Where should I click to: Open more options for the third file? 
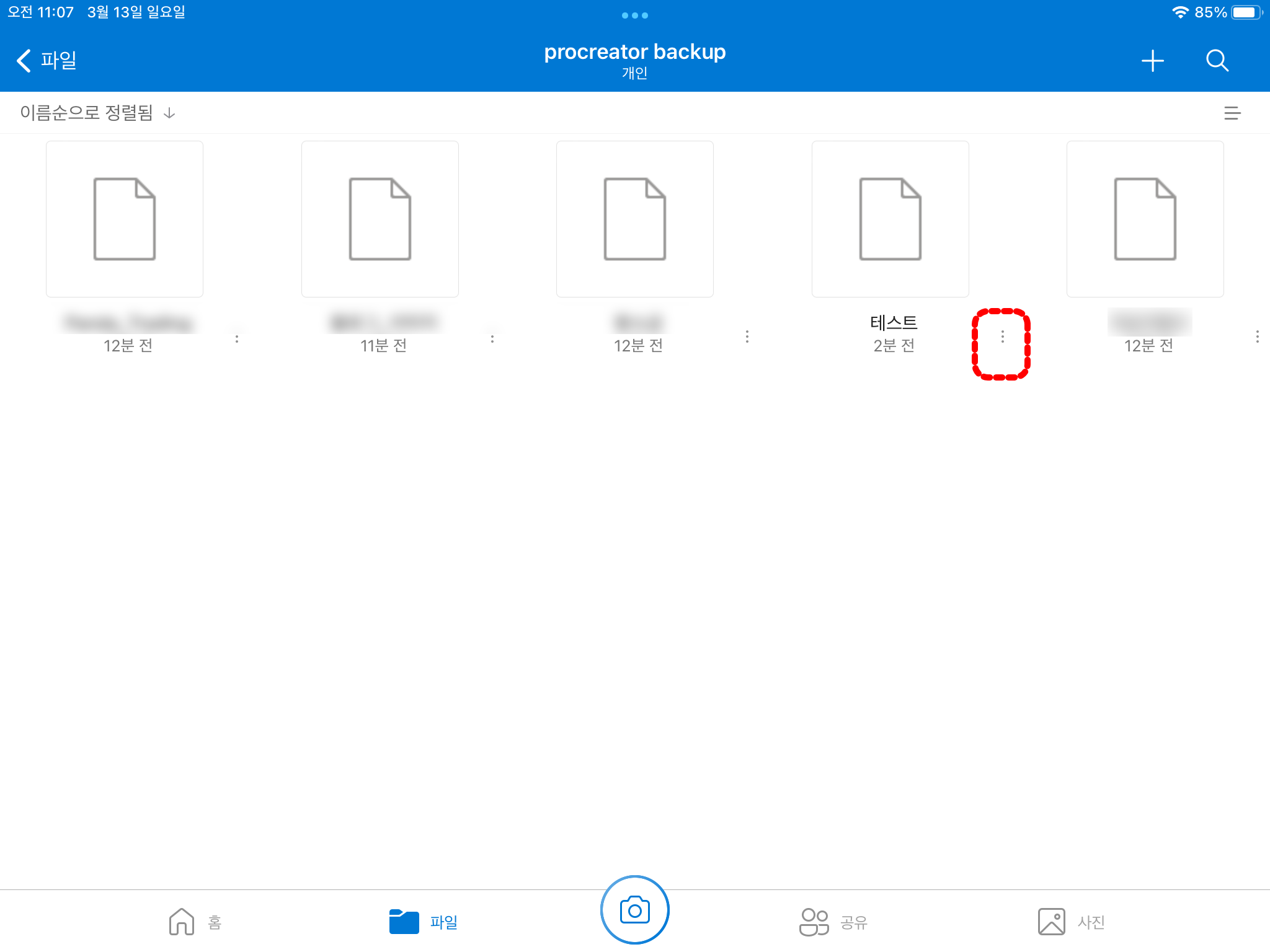747,337
